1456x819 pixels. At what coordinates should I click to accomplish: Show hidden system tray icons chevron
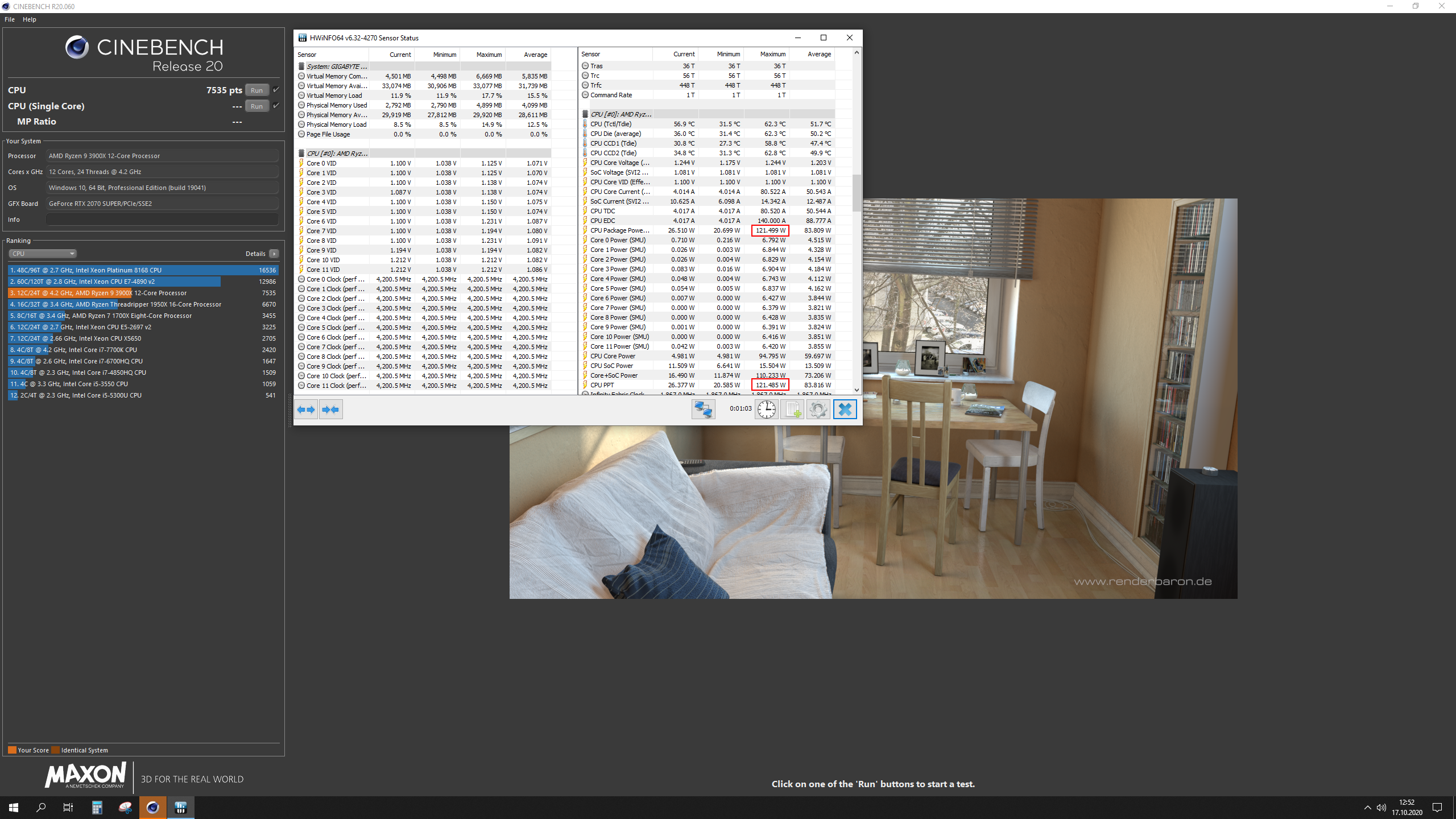pyautogui.click(x=1367, y=808)
